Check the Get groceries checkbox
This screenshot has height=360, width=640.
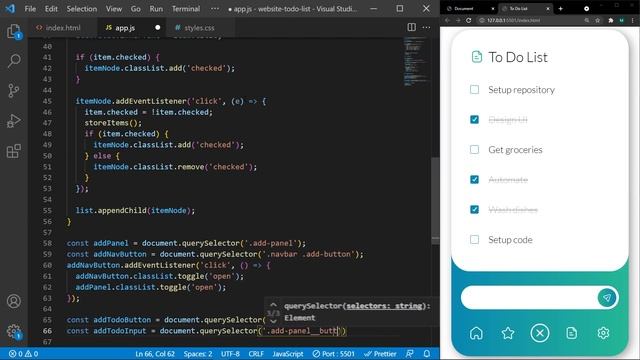474,149
